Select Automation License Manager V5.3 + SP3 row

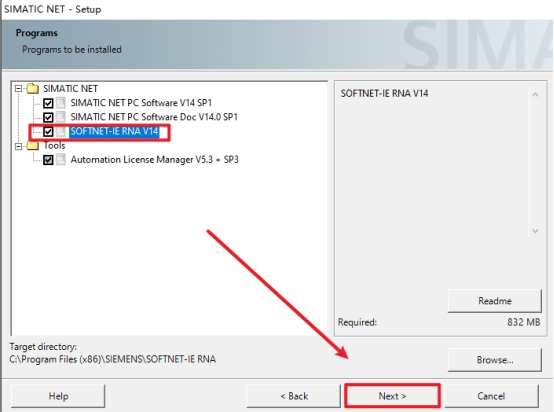coord(154,160)
